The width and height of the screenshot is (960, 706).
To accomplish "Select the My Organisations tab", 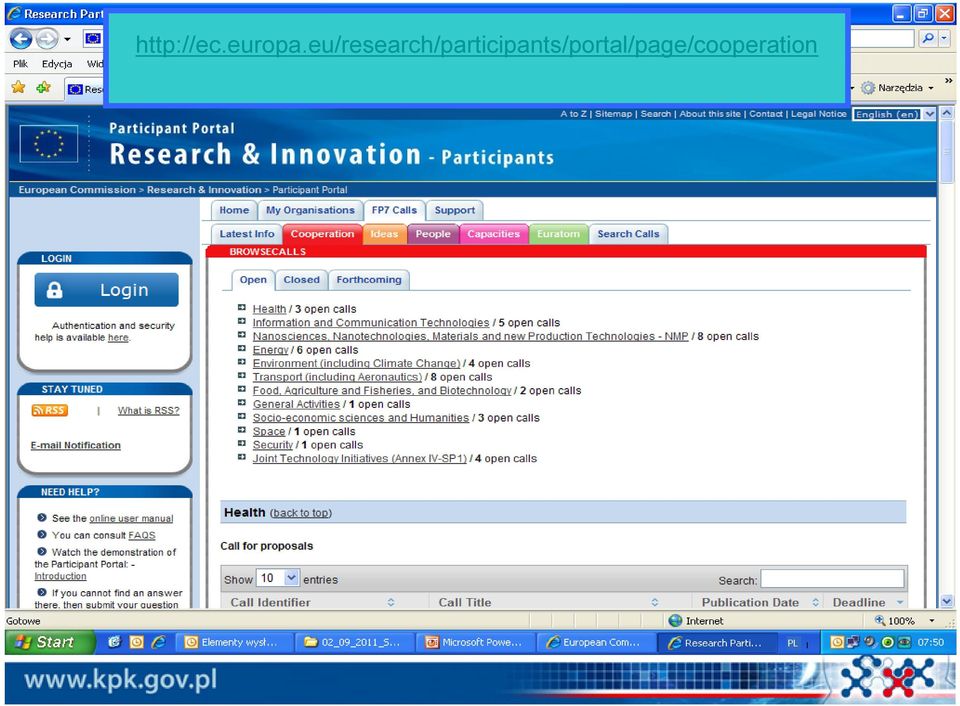I will (x=310, y=210).
